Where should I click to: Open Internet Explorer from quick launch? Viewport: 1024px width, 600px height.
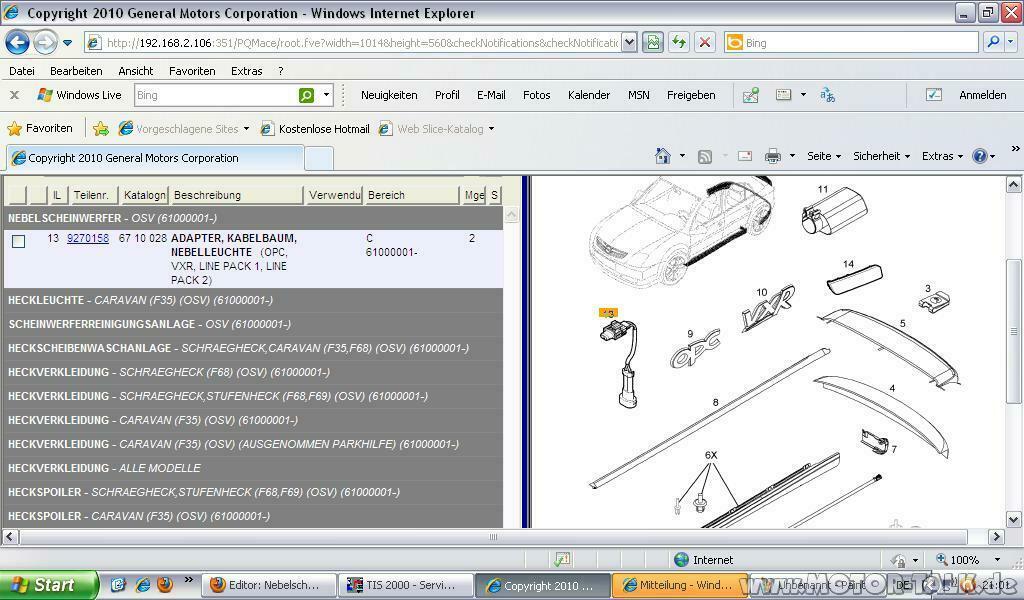click(x=142, y=584)
